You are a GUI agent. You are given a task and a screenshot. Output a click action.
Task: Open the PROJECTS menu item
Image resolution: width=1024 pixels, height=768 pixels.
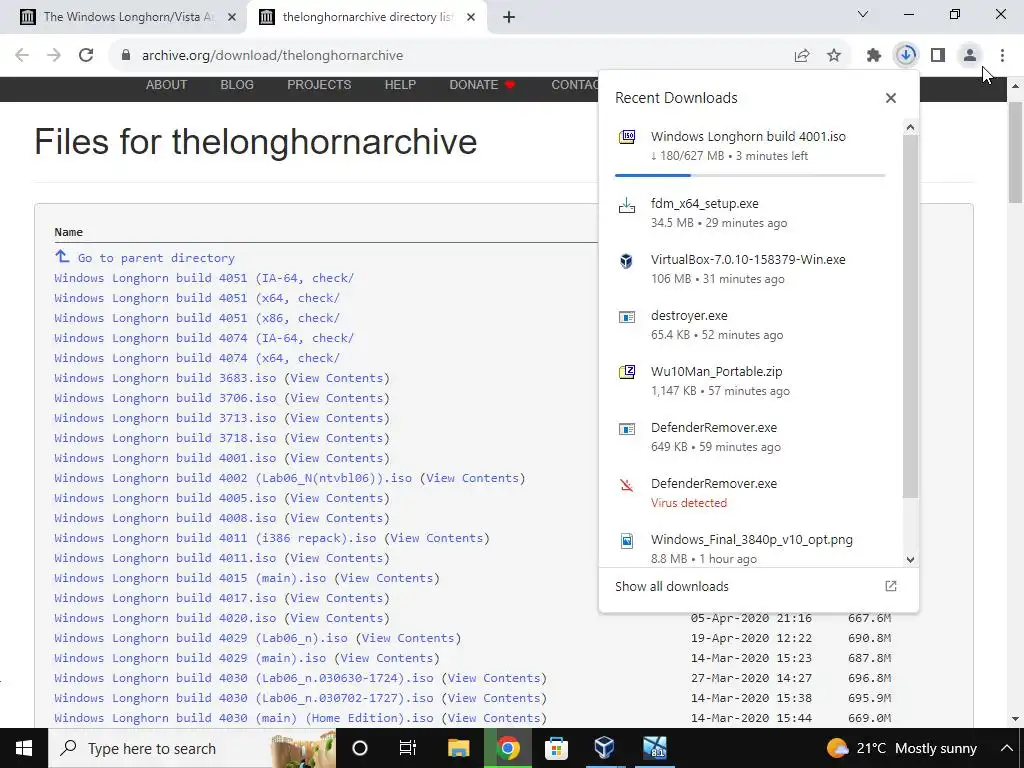tap(319, 85)
